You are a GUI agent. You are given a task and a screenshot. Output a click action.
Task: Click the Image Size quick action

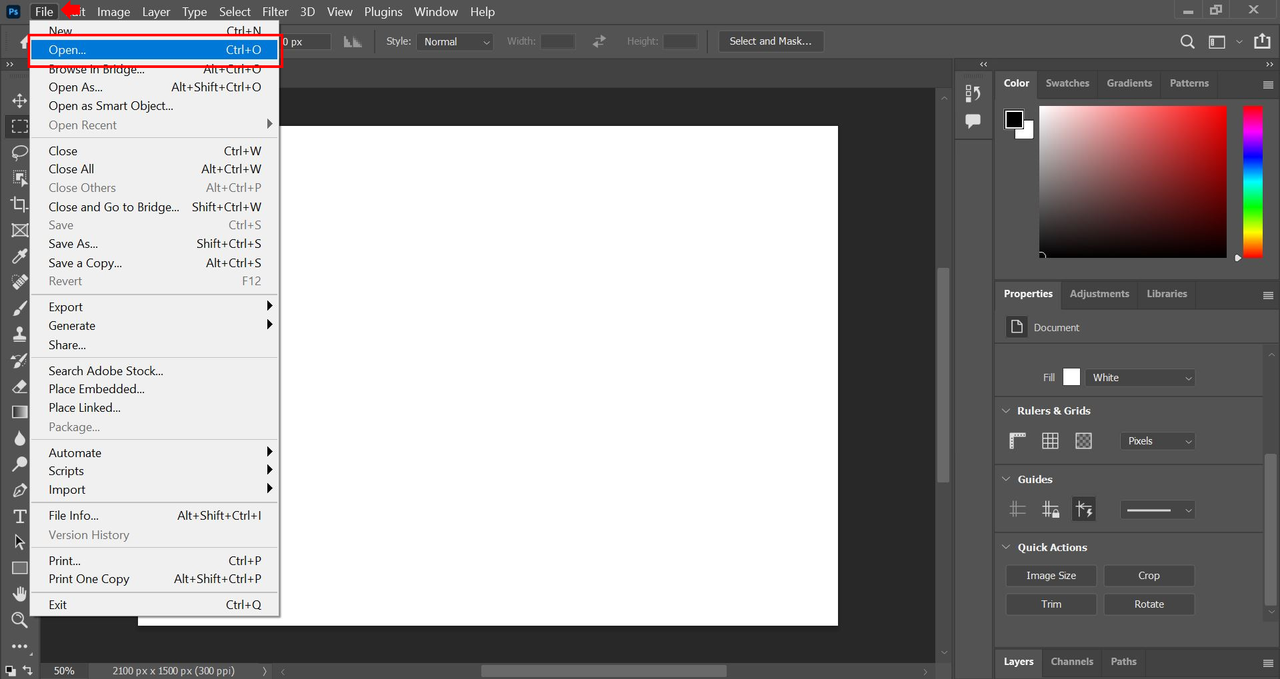click(x=1051, y=576)
